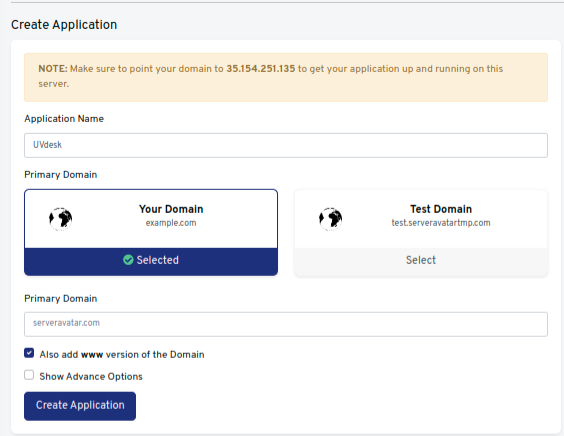
Task: Click the globe icon in Test Domain card
Action: 330,219
